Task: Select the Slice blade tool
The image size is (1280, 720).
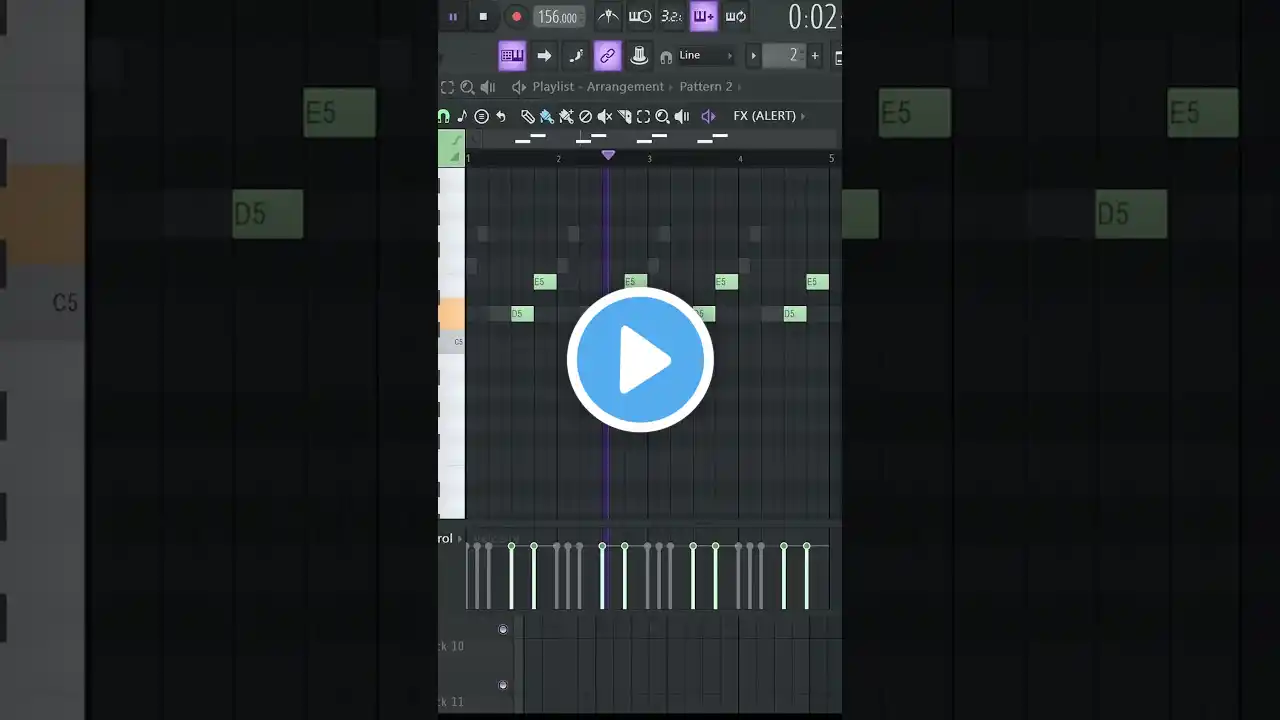Action: [x=625, y=116]
